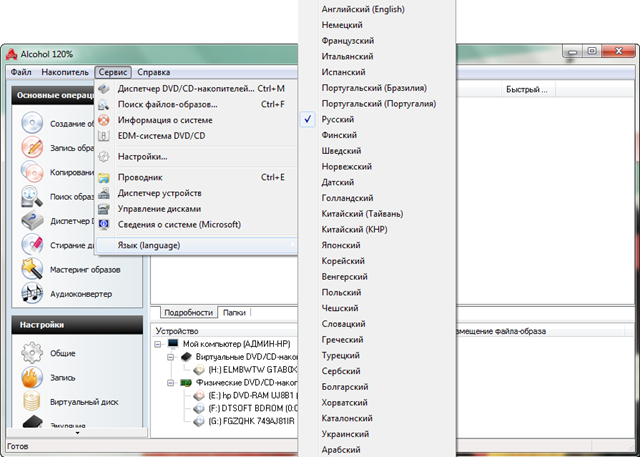The image size is (640, 457).
Task: Click the sidebar scroll-down arrow
Action: tap(77, 433)
